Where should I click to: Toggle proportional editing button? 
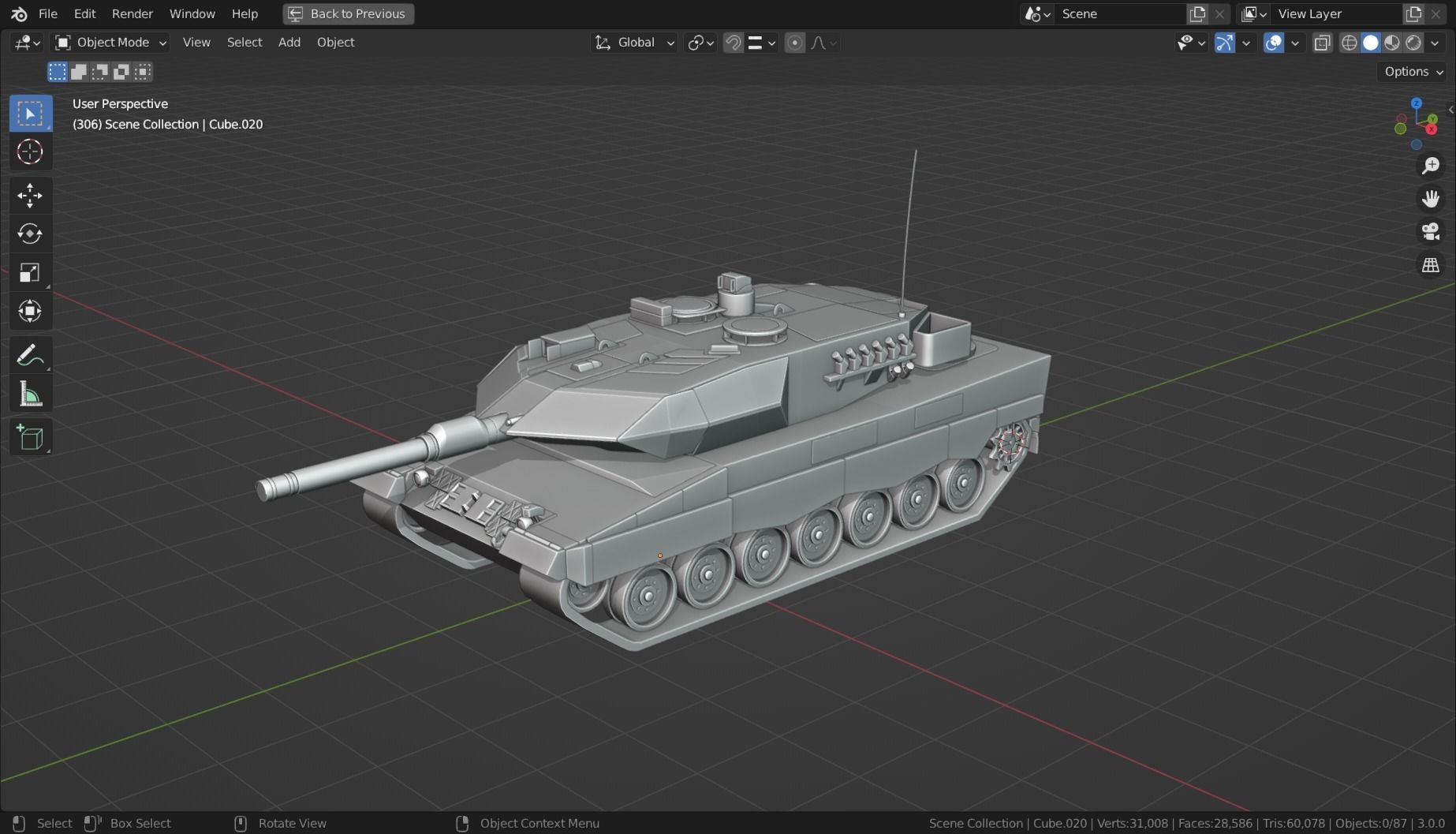pos(795,43)
